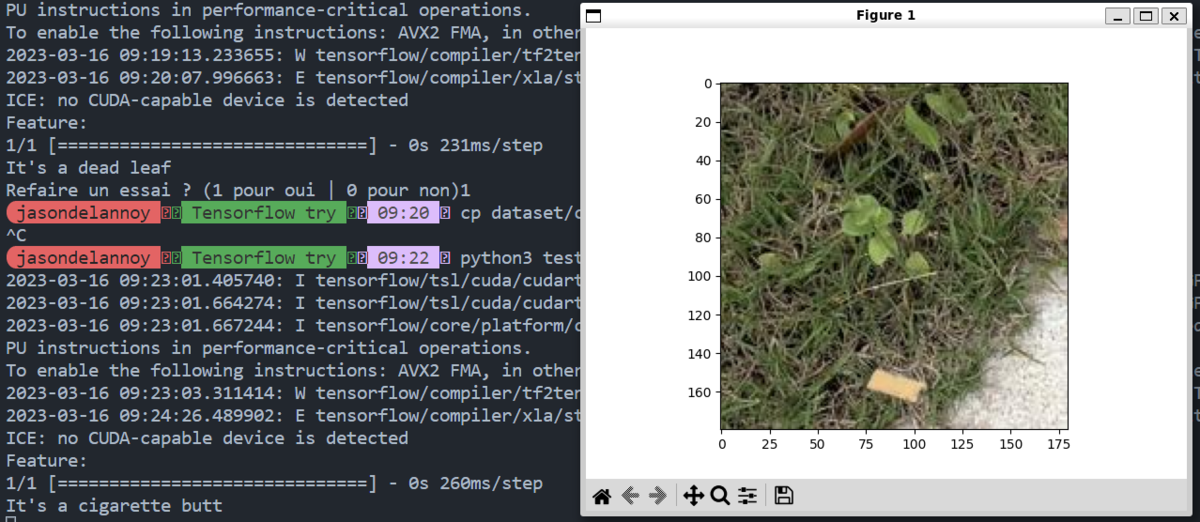Click the cigarette butt in the plot image

(x=894, y=385)
